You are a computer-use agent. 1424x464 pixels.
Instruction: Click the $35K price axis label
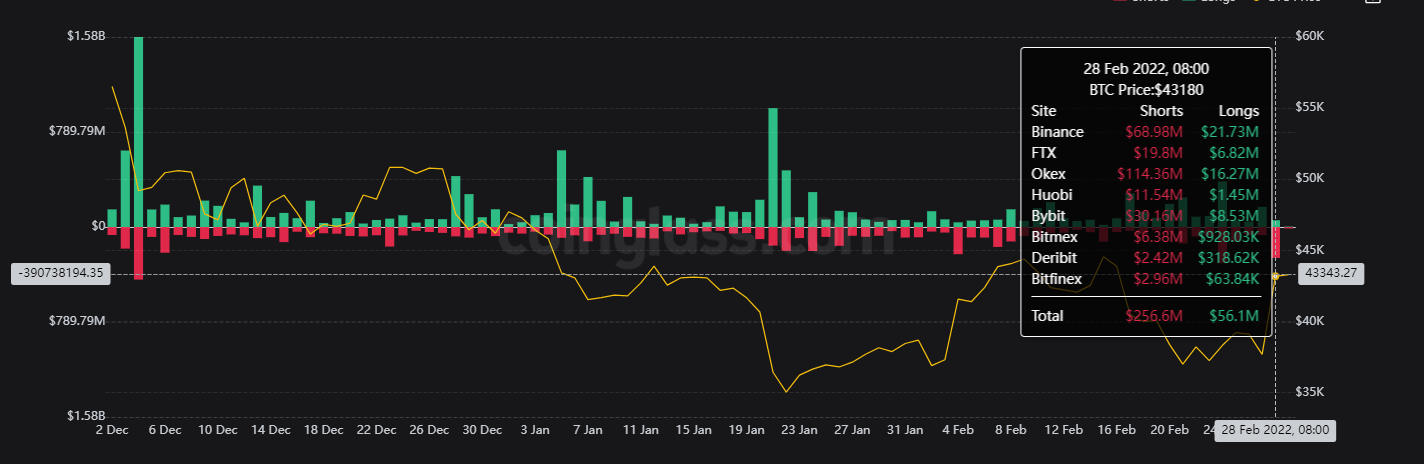(x=1309, y=392)
